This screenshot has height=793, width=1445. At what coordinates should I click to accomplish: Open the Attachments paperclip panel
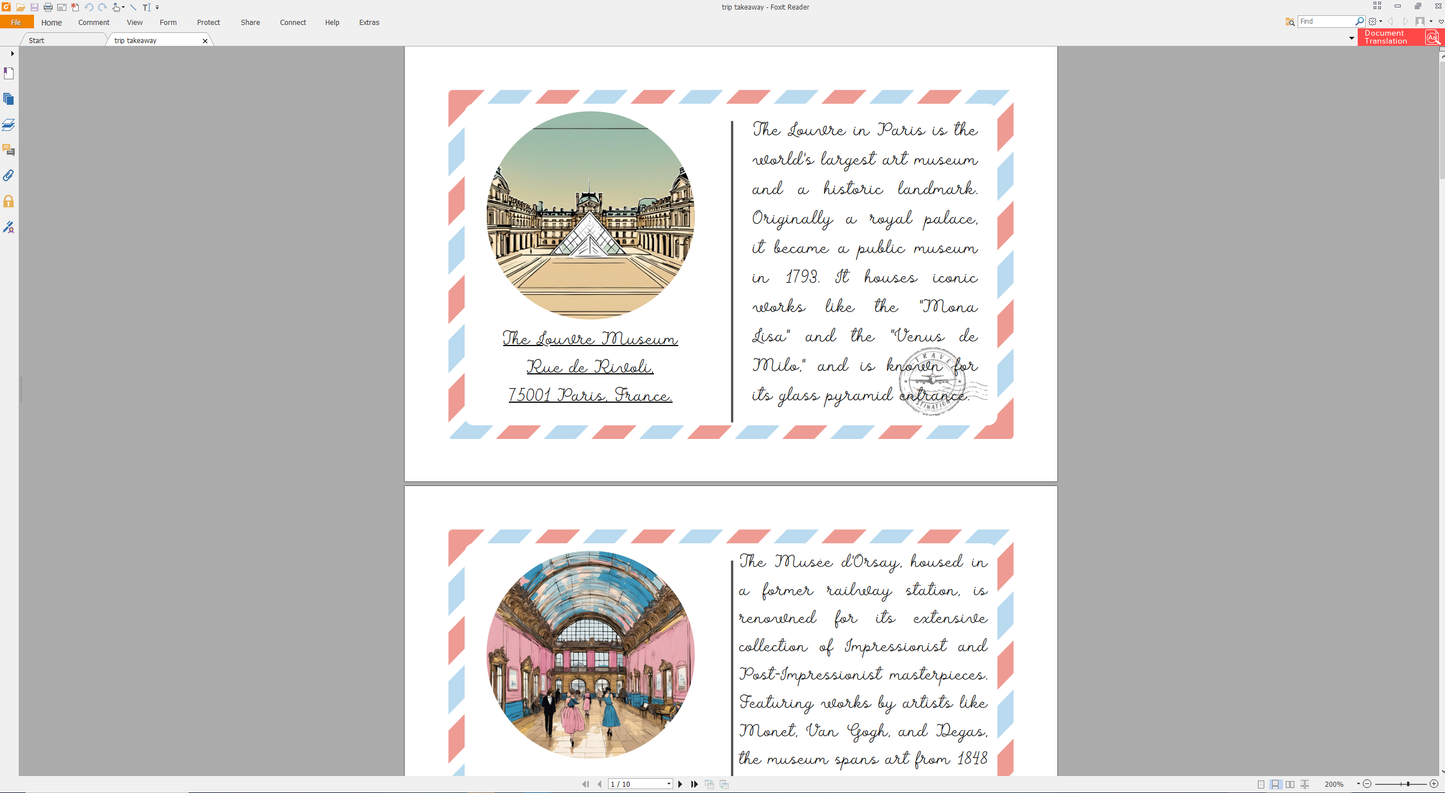point(9,176)
